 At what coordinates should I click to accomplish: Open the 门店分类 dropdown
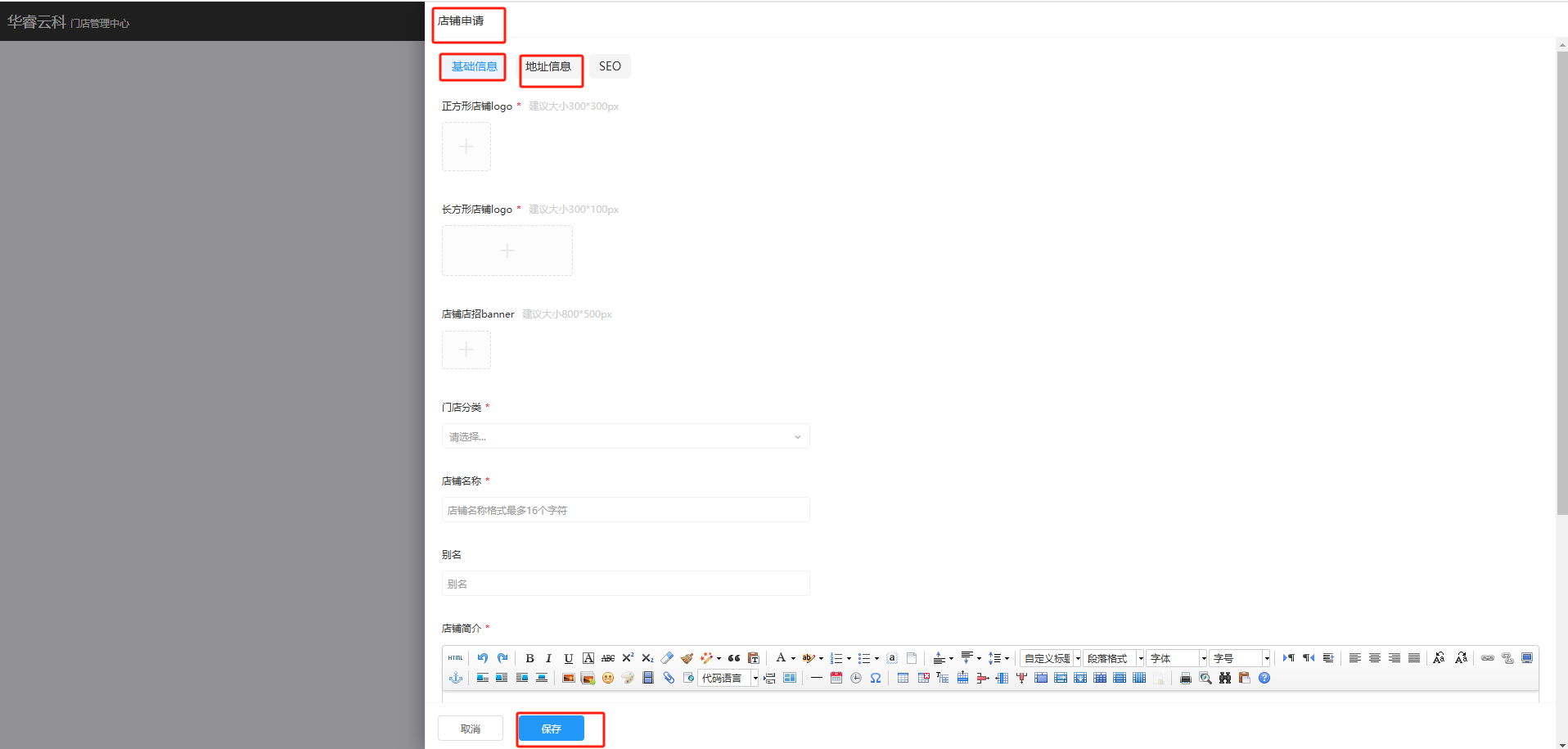(x=625, y=436)
